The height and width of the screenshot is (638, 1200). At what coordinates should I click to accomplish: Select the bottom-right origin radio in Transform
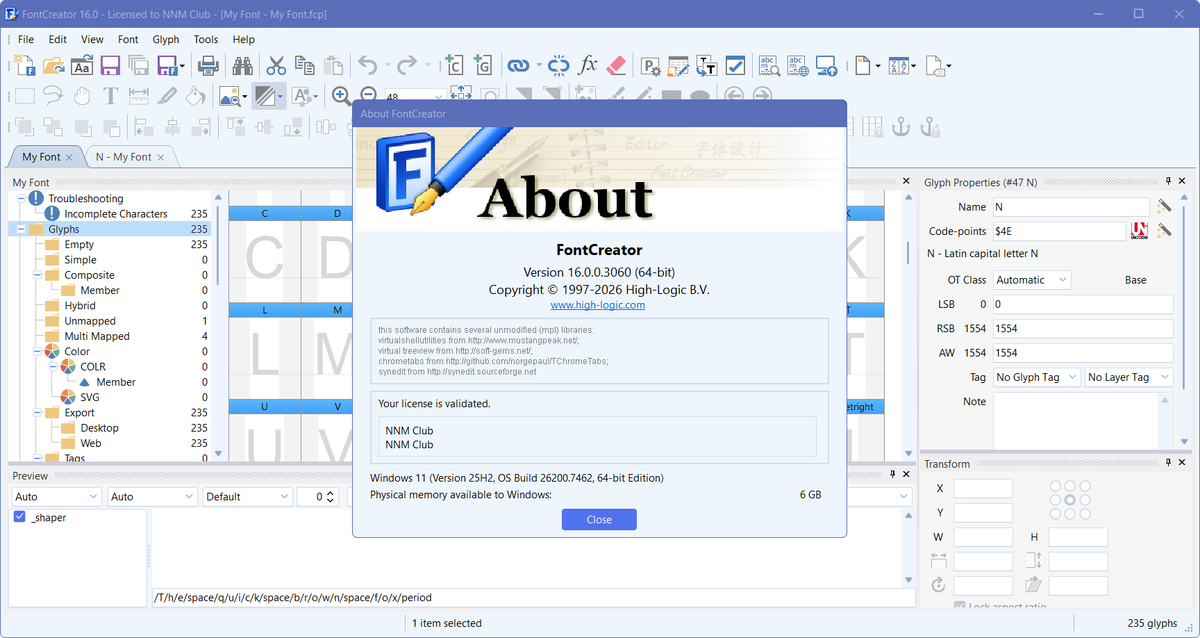click(1084, 513)
